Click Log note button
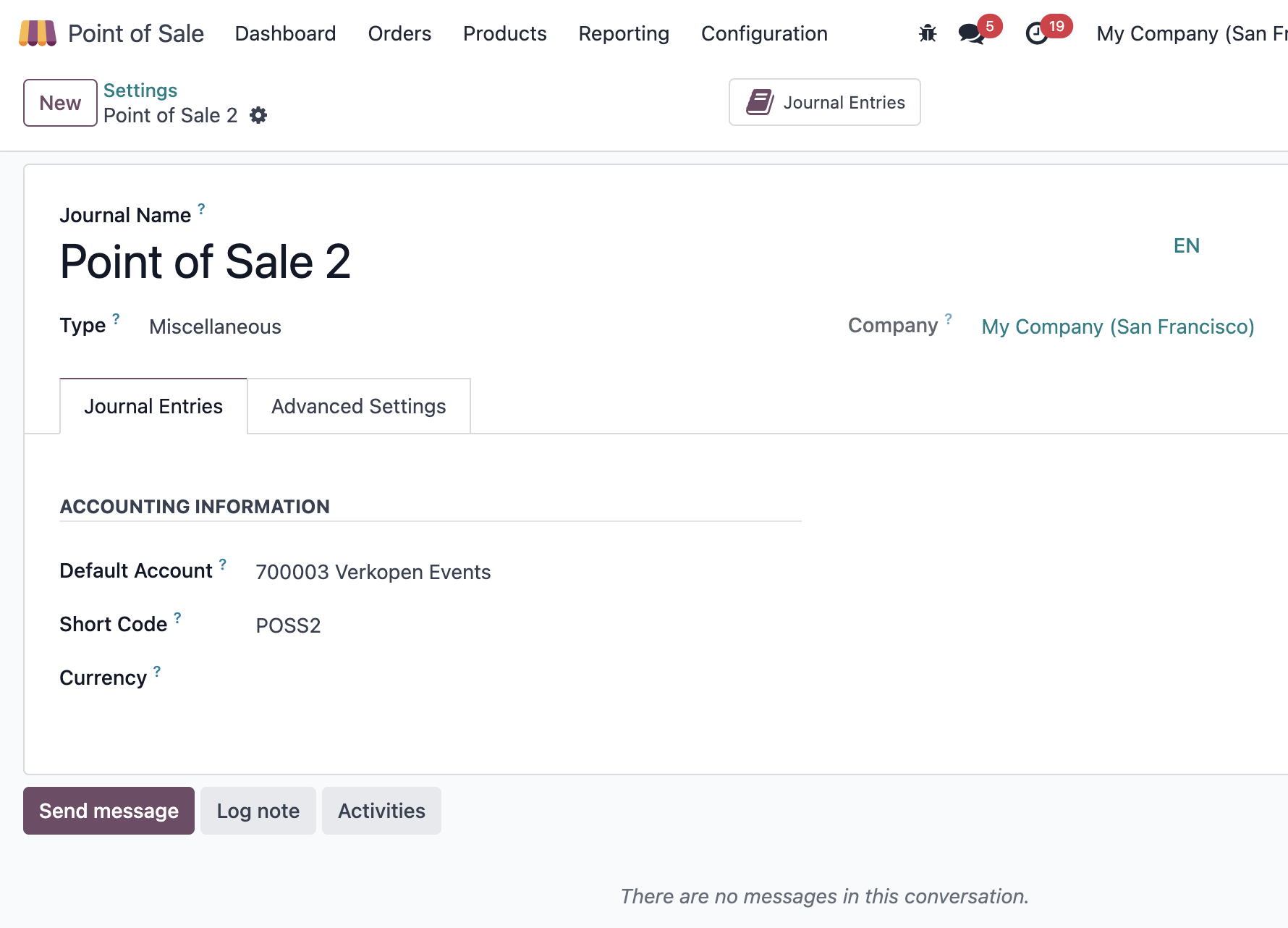 [258, 811]
